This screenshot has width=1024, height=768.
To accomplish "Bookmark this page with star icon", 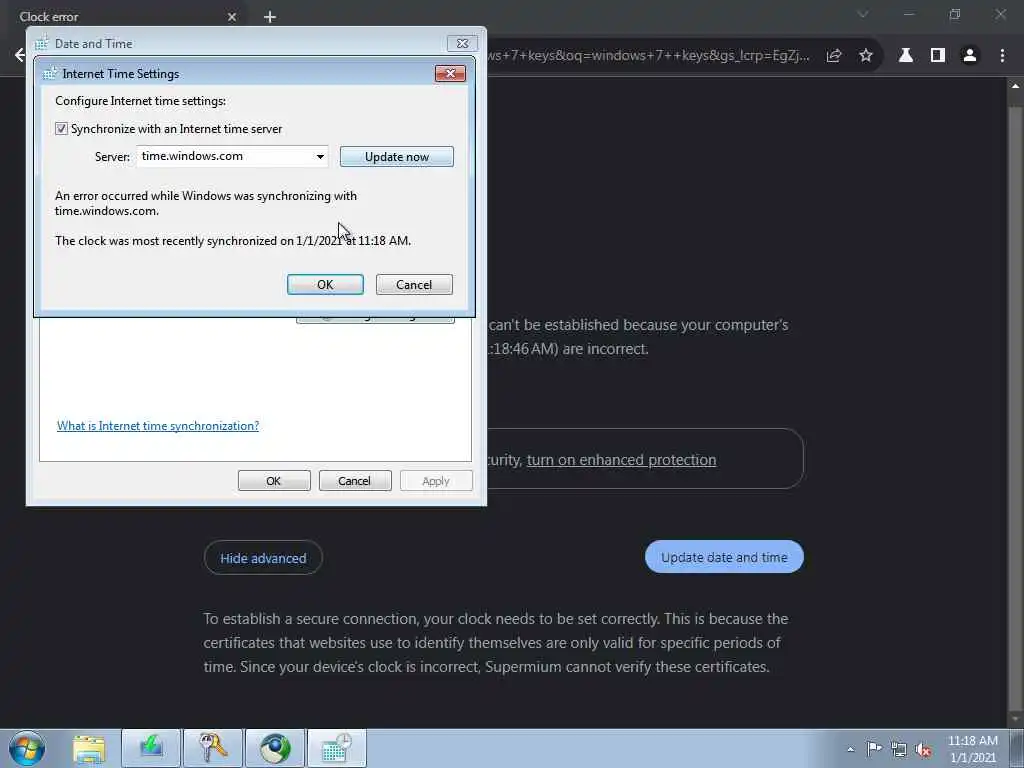I will coord(866,56).
